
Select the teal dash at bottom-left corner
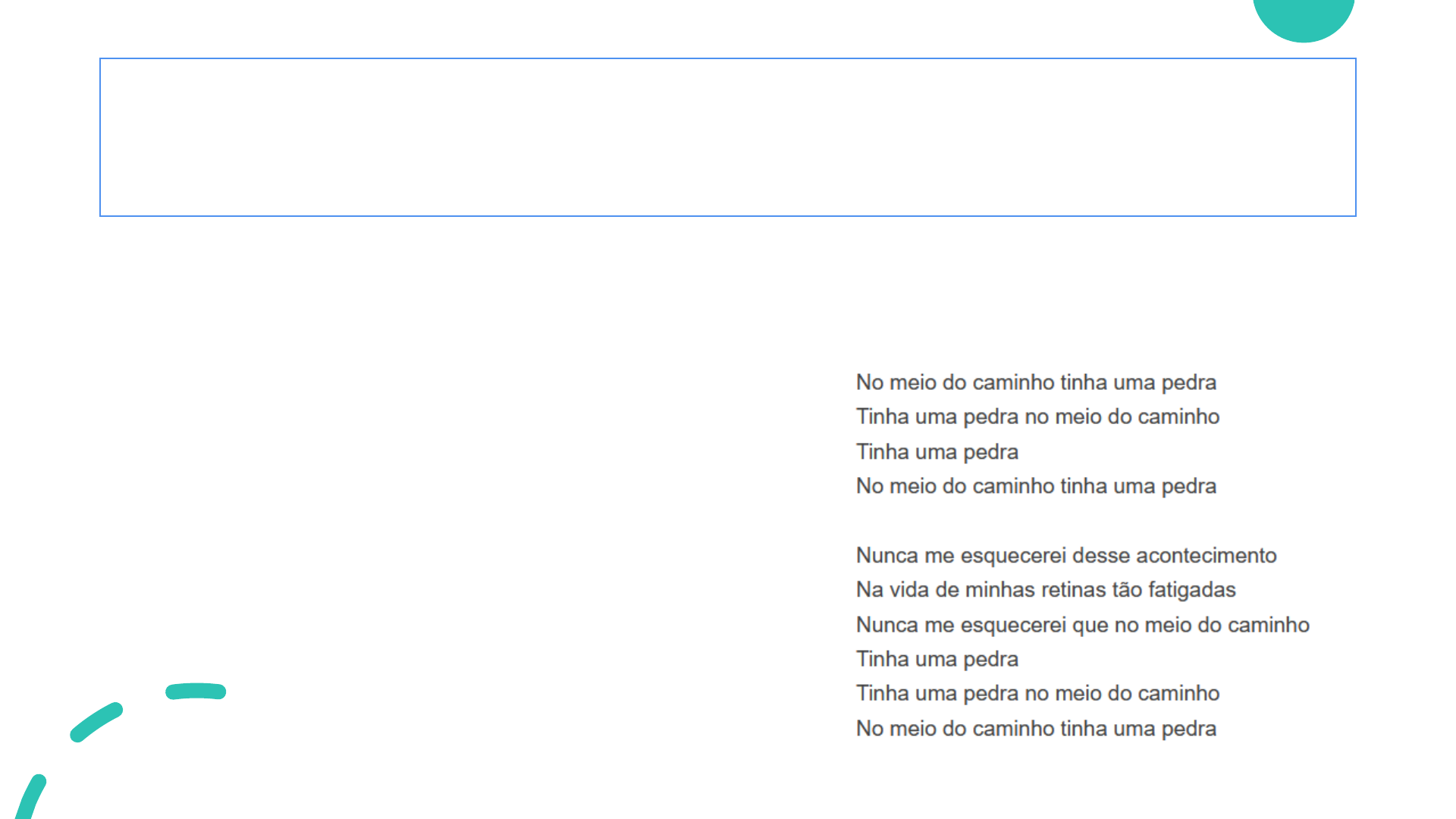30,799
